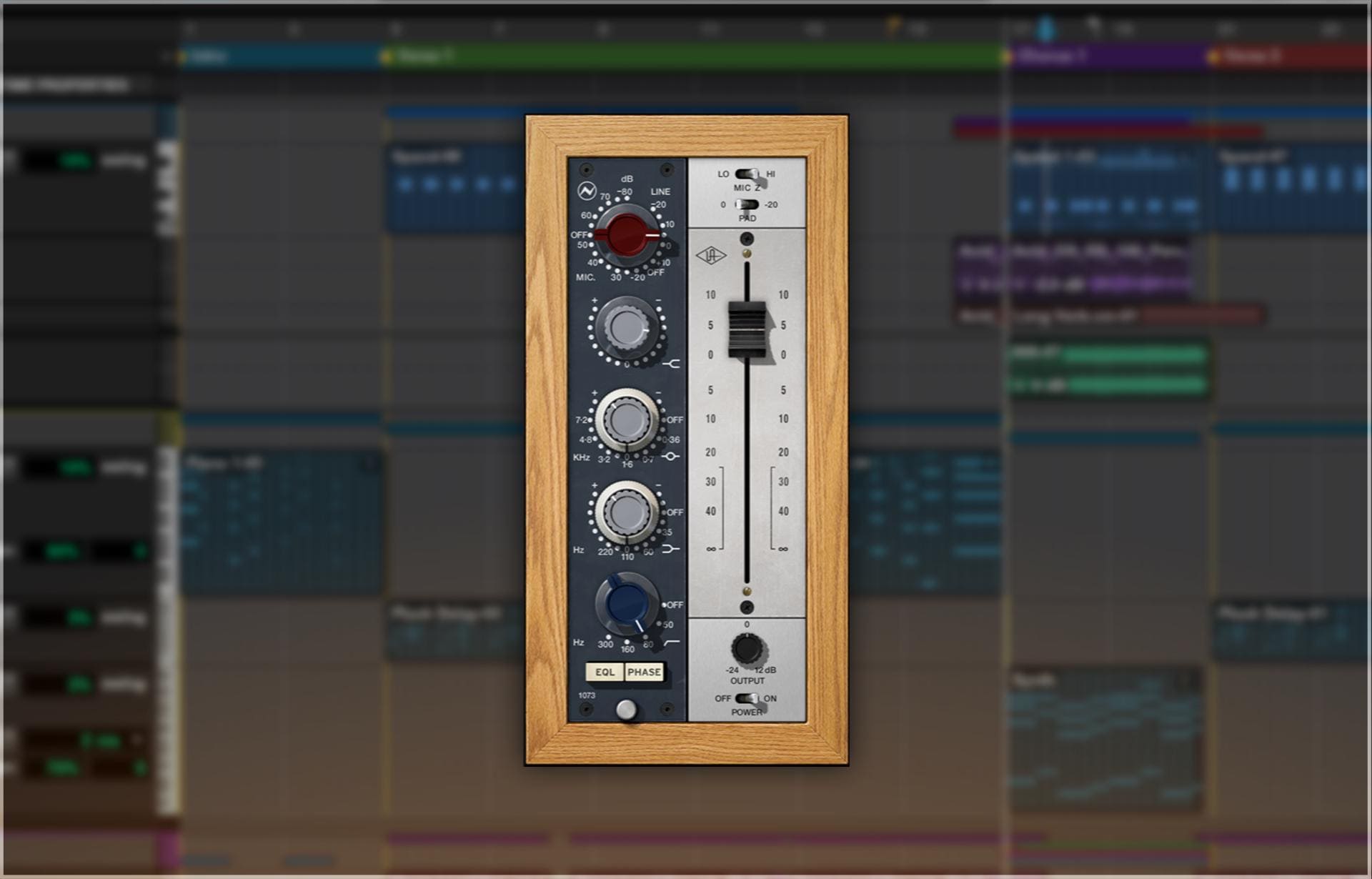Screen dimensions: 1372x879
Task: Click the blue high-pass filter knob
Action: point(627,605)
